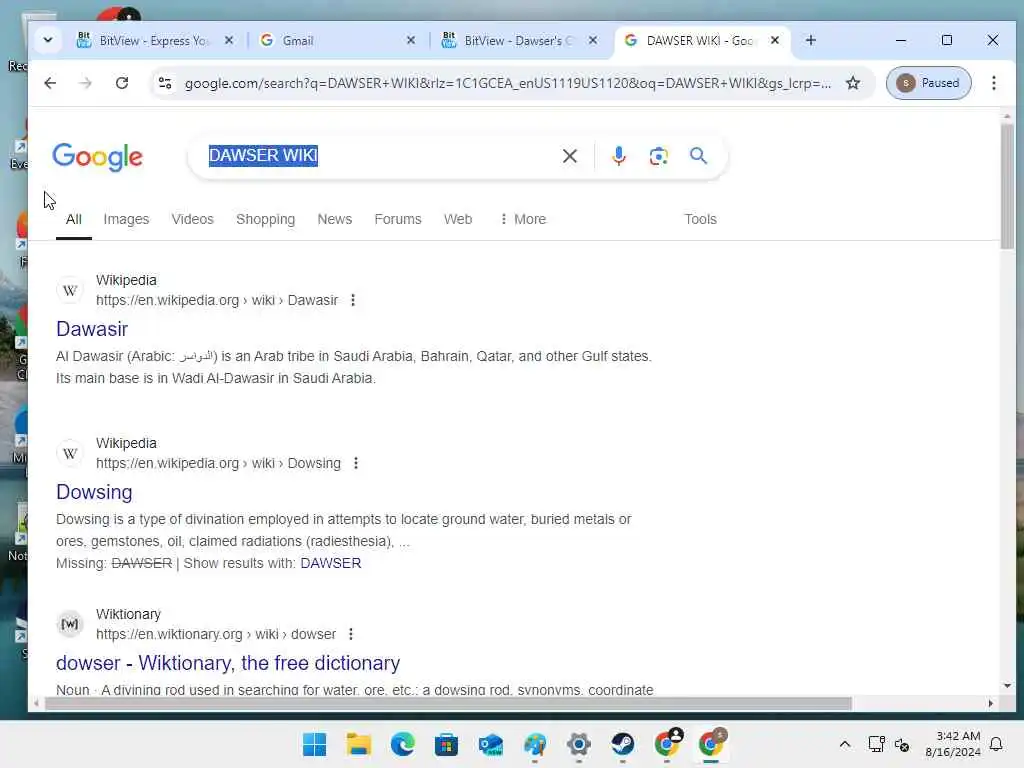Open notification center bell
Viewport: 1024px width, 768px height.
(x=996, y=744)
